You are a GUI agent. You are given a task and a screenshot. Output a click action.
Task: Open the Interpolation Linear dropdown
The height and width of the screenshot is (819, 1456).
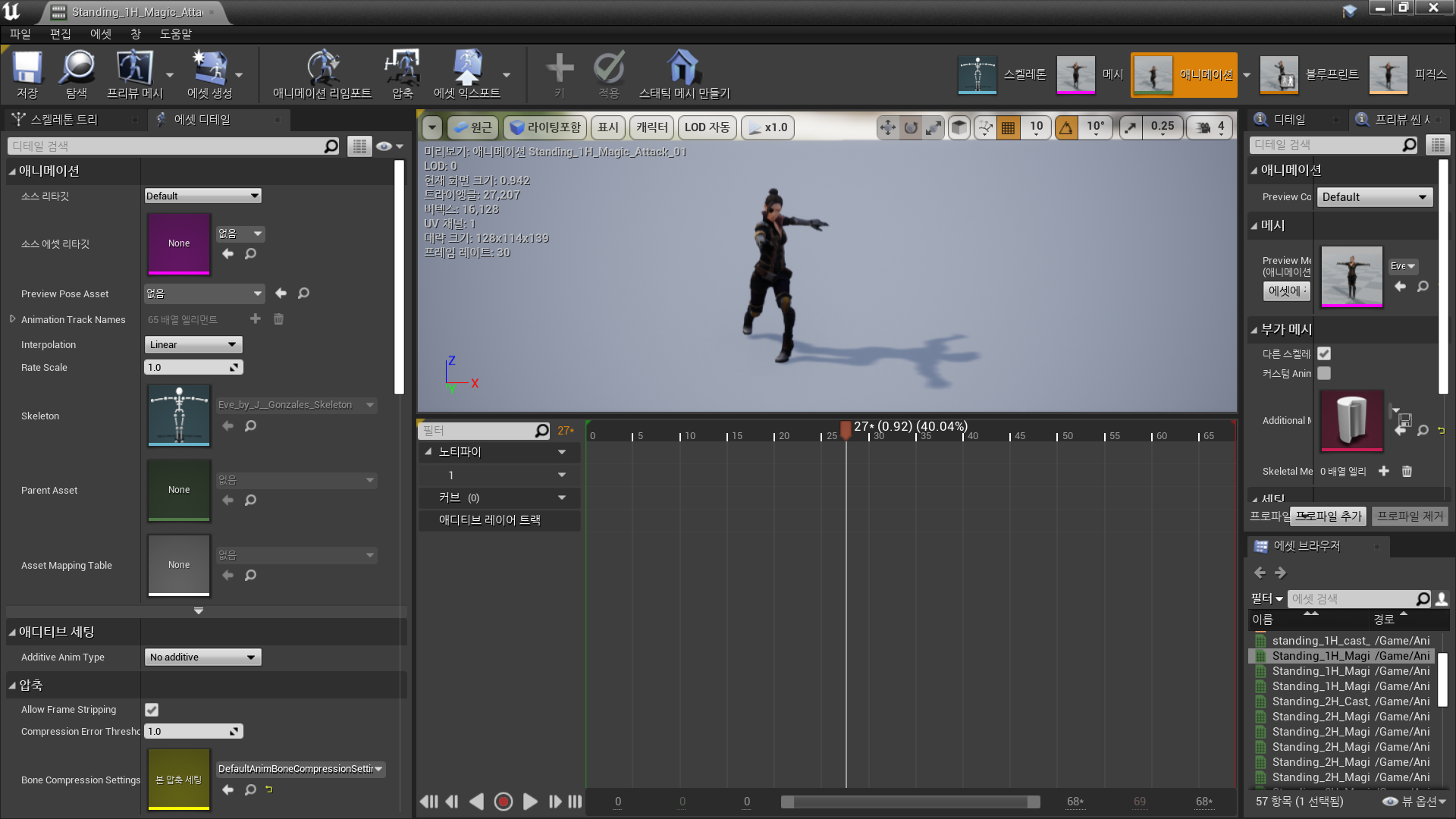coord(193,344)
